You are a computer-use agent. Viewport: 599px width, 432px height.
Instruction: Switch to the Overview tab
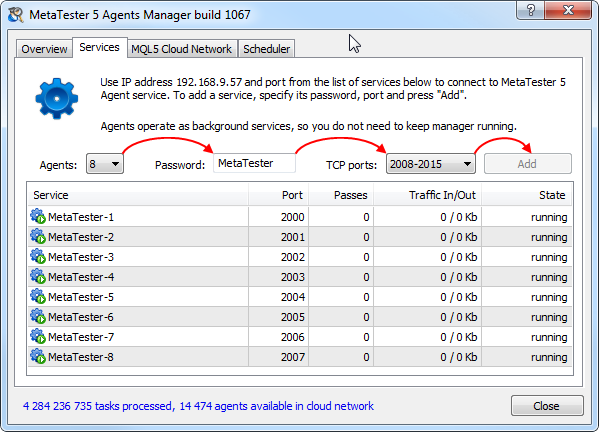(44, 49)
